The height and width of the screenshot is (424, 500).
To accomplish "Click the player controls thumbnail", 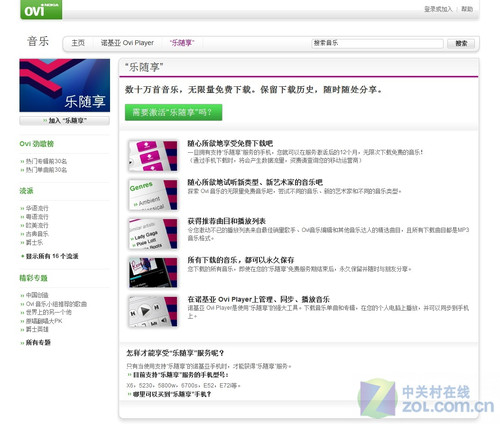I will click(153, 312).
